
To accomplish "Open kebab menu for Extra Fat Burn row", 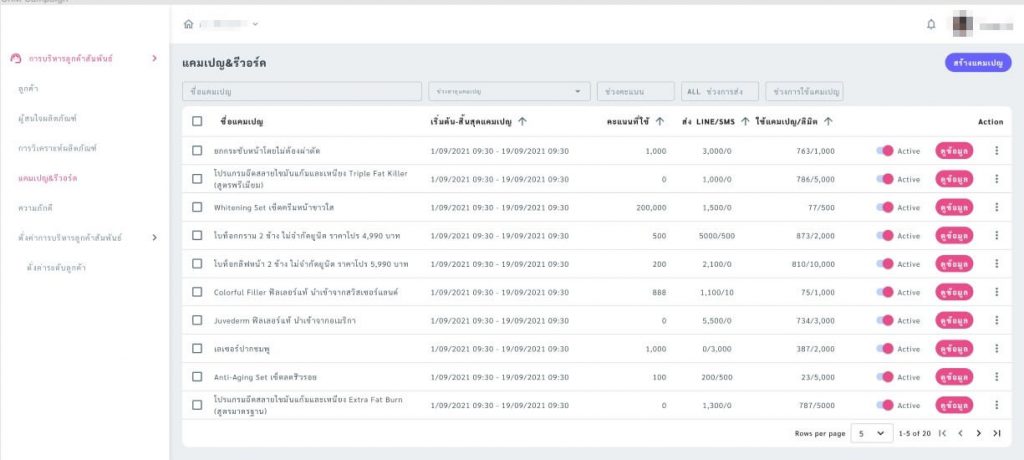I will (x=997, y=405).
